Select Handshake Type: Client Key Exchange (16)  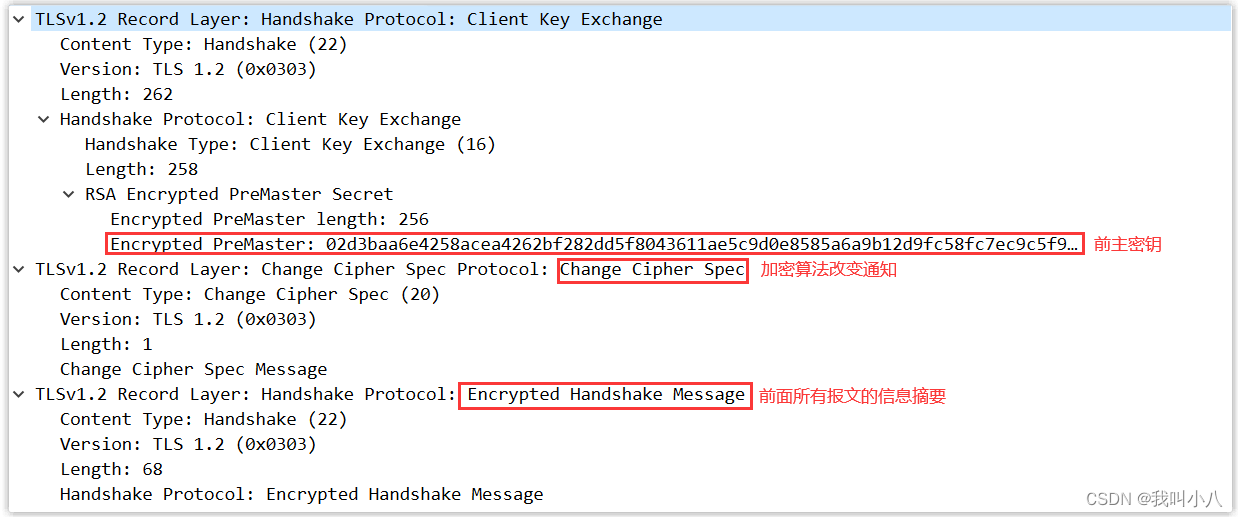290,144
